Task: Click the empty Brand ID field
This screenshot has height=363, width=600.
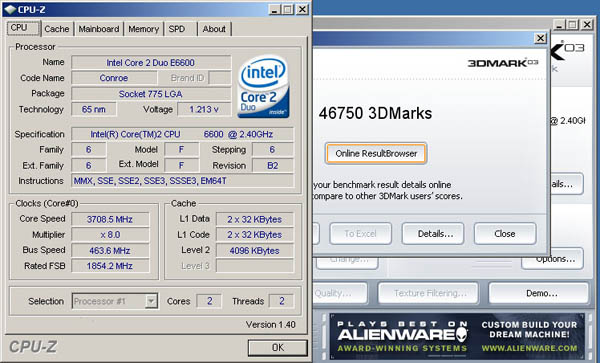Action: [x=220, y=78]
